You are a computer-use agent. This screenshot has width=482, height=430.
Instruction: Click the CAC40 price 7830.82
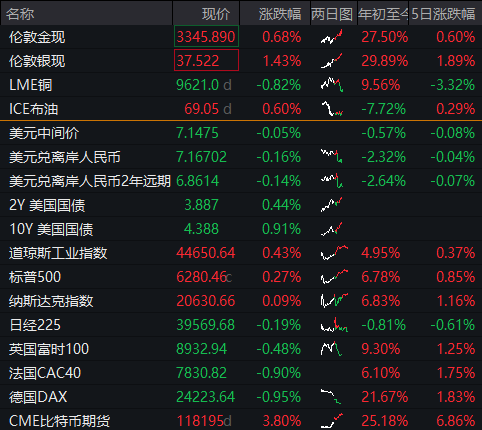[x=201, y=373]
